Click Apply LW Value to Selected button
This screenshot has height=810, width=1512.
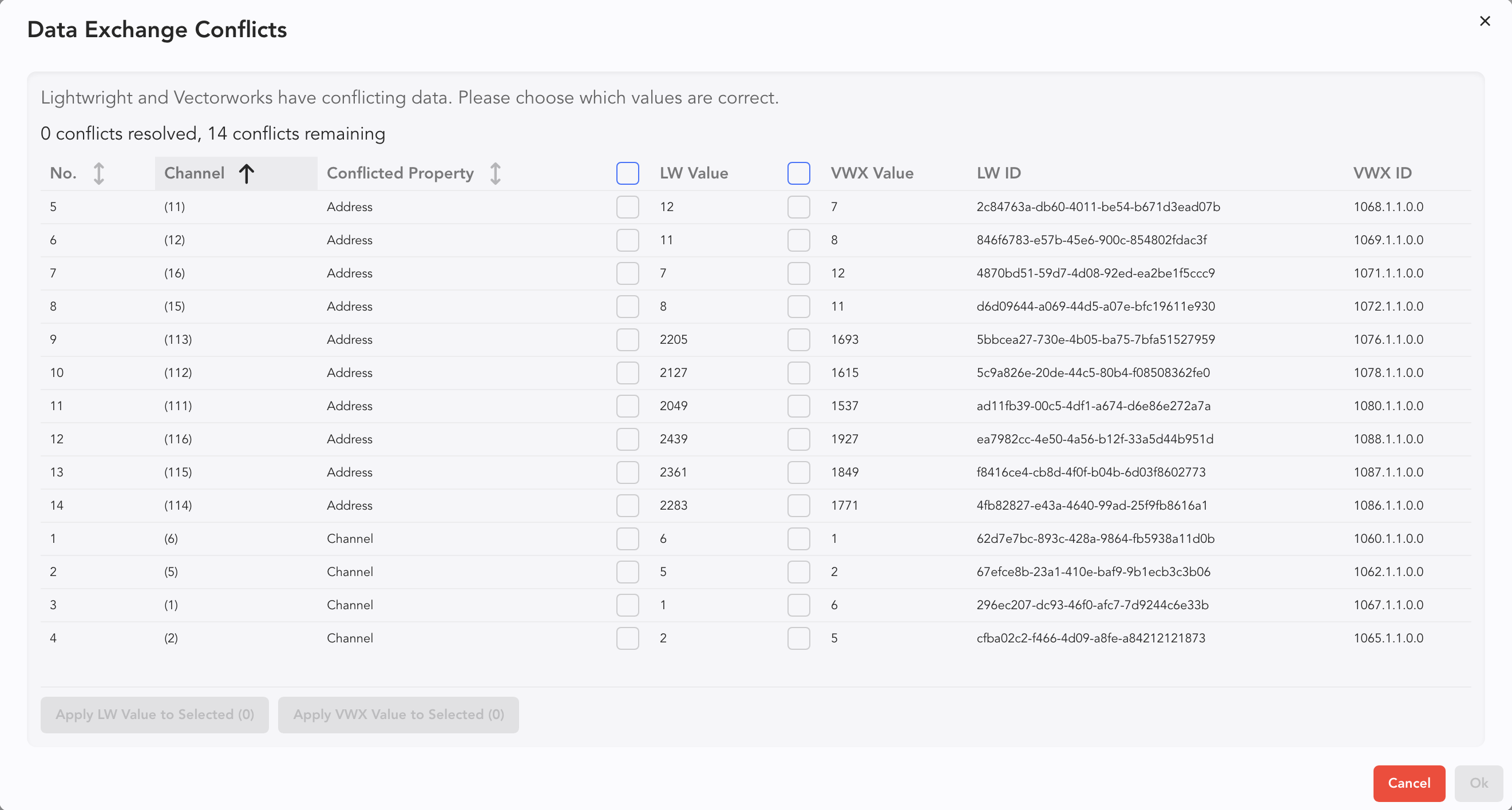pyautogui.click(x=155, y=714)
